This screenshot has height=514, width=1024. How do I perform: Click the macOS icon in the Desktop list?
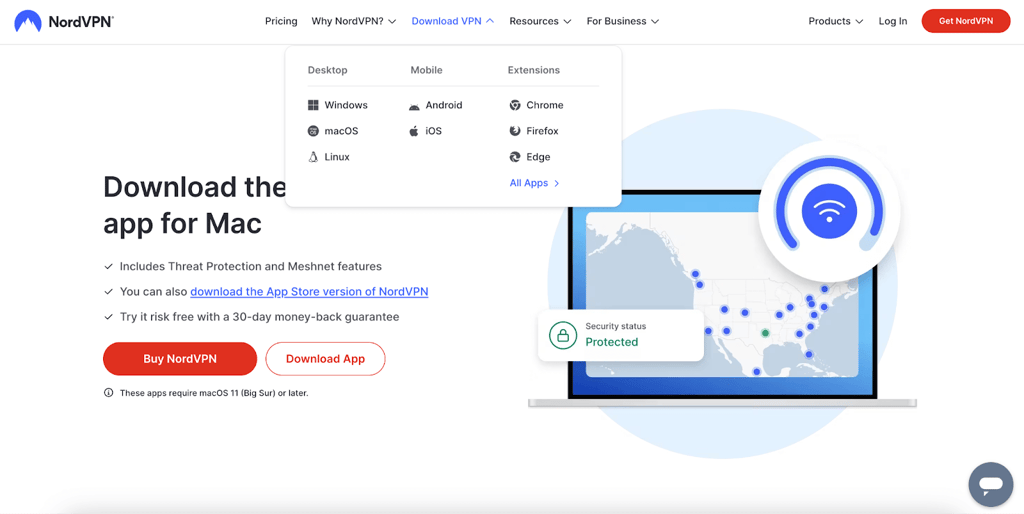tap(313, 131)
